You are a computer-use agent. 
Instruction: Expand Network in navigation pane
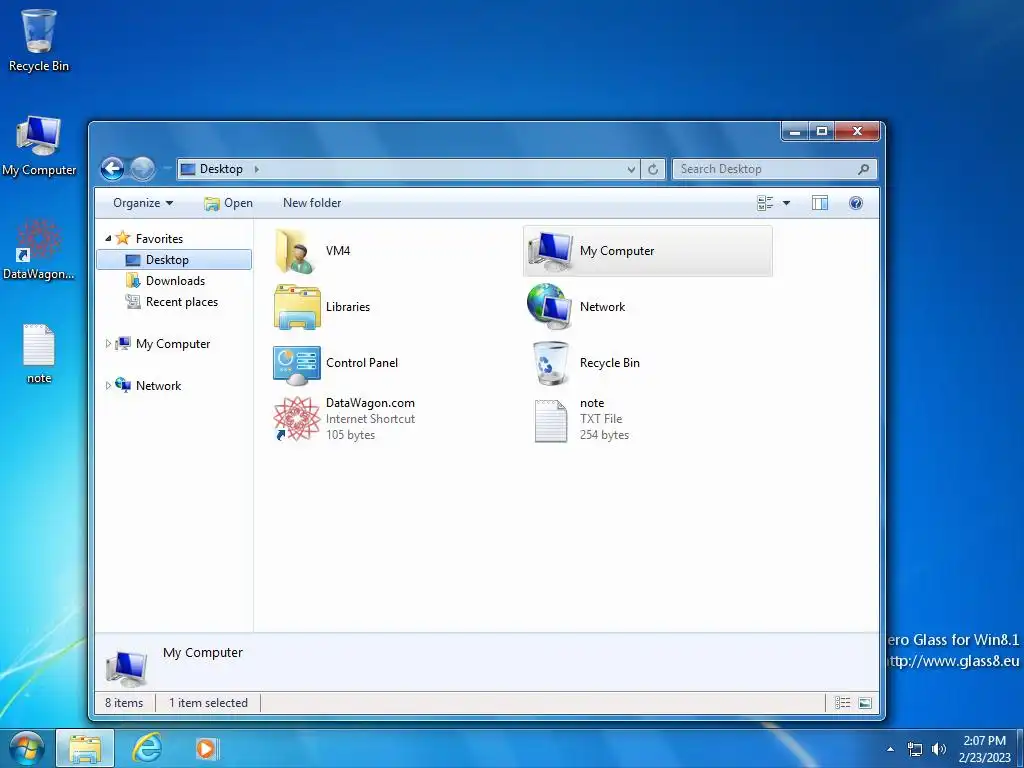click(108, 385)
